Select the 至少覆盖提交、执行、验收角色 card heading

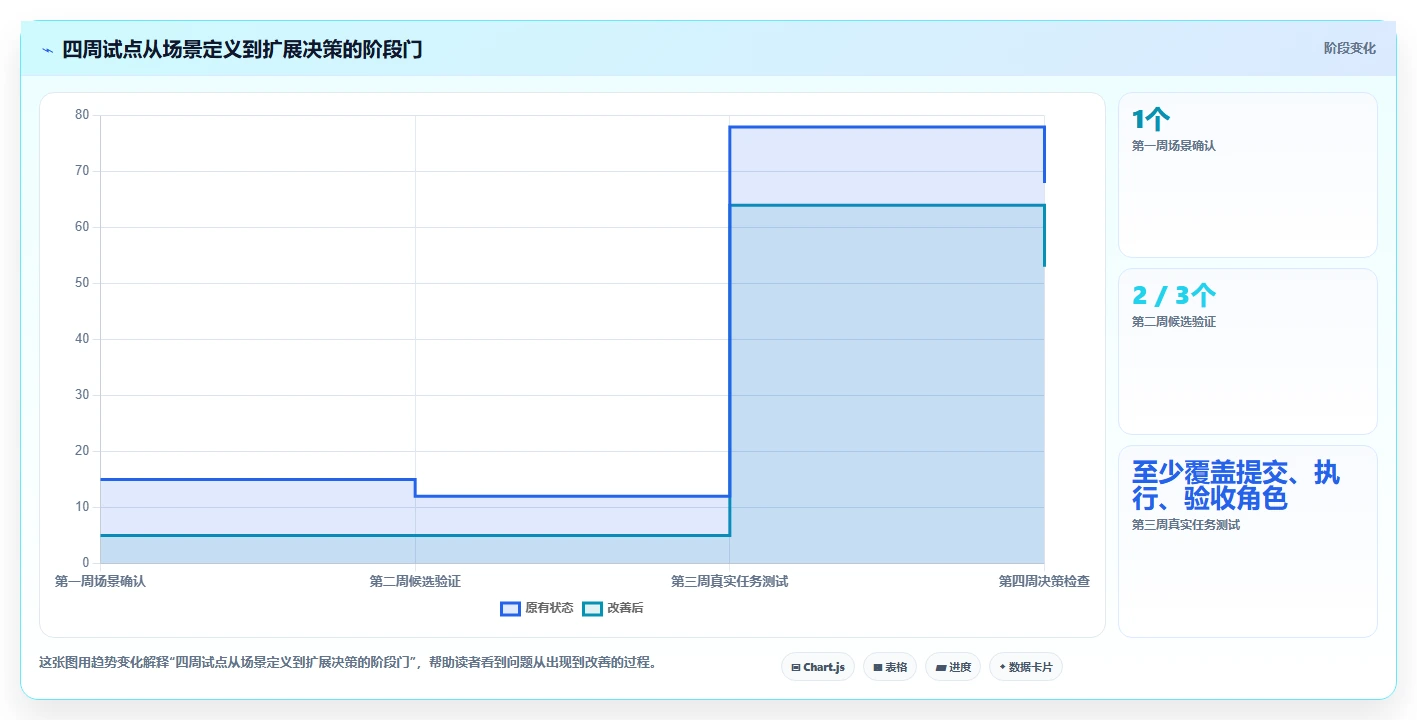coord(1236,485)
